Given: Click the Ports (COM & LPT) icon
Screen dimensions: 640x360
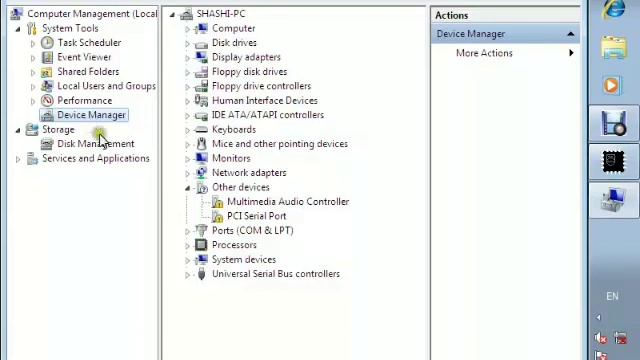Looking at the screenshot, I should 201,230.
